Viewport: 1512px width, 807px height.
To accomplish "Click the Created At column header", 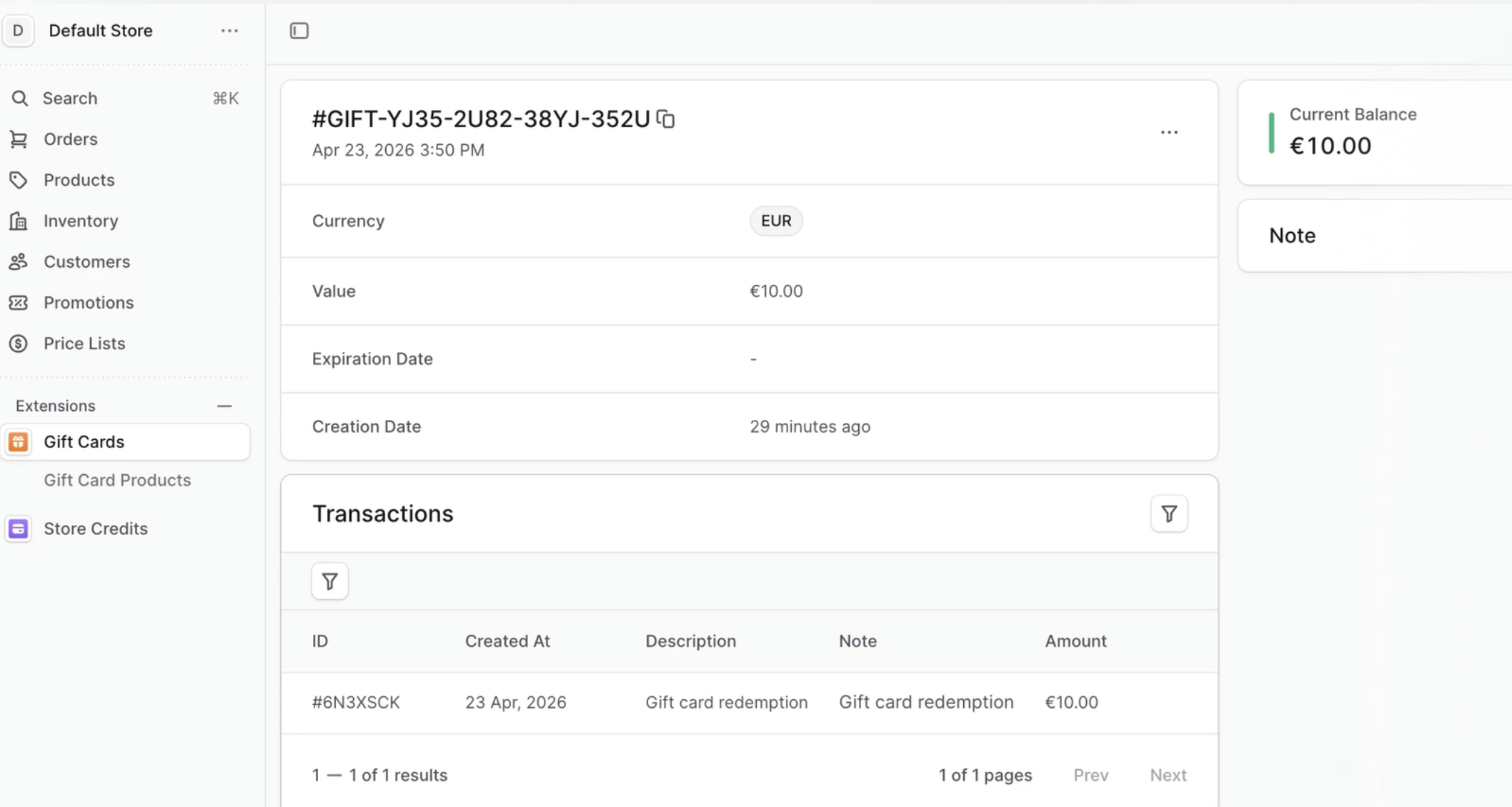I will coord(507,641).
